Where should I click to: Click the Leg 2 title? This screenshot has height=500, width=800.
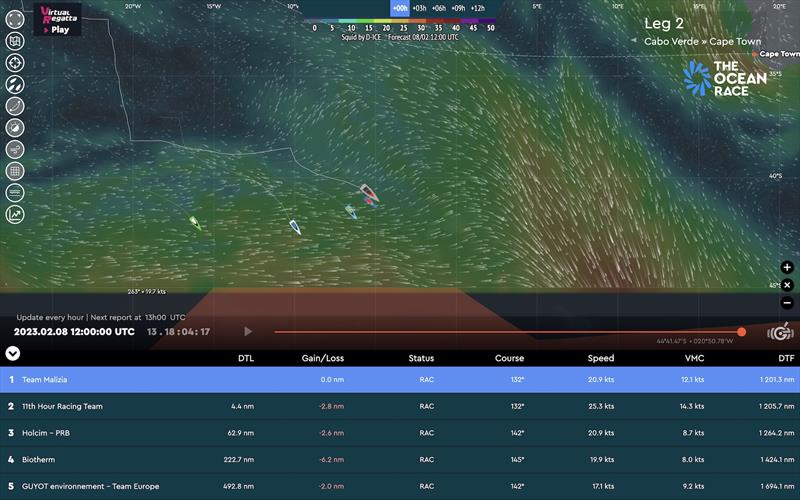click(663, 23)
